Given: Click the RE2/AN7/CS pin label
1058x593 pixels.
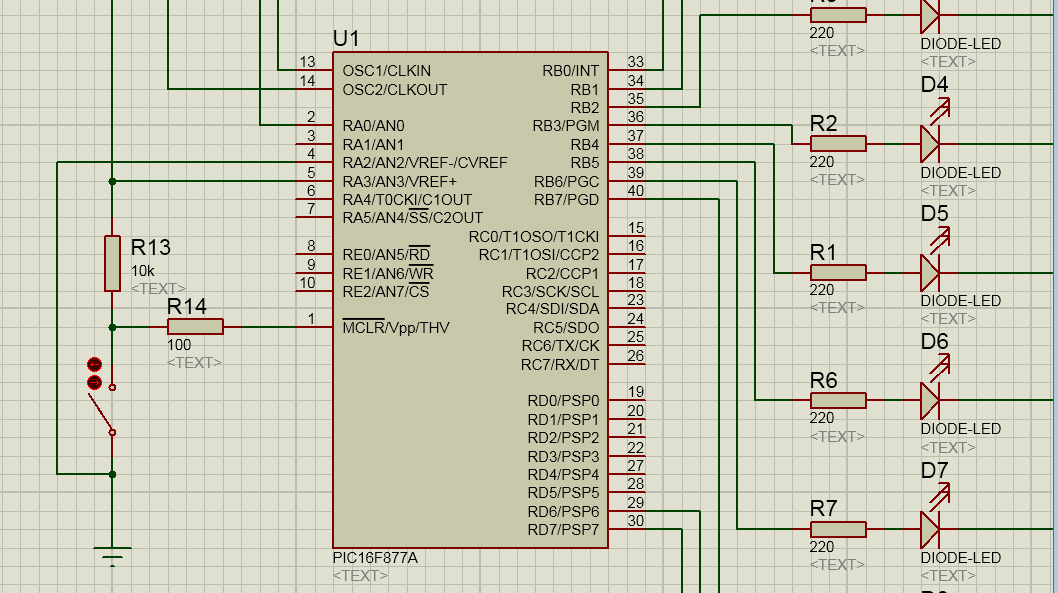Looking at the screenshot, I should (386, 291).
